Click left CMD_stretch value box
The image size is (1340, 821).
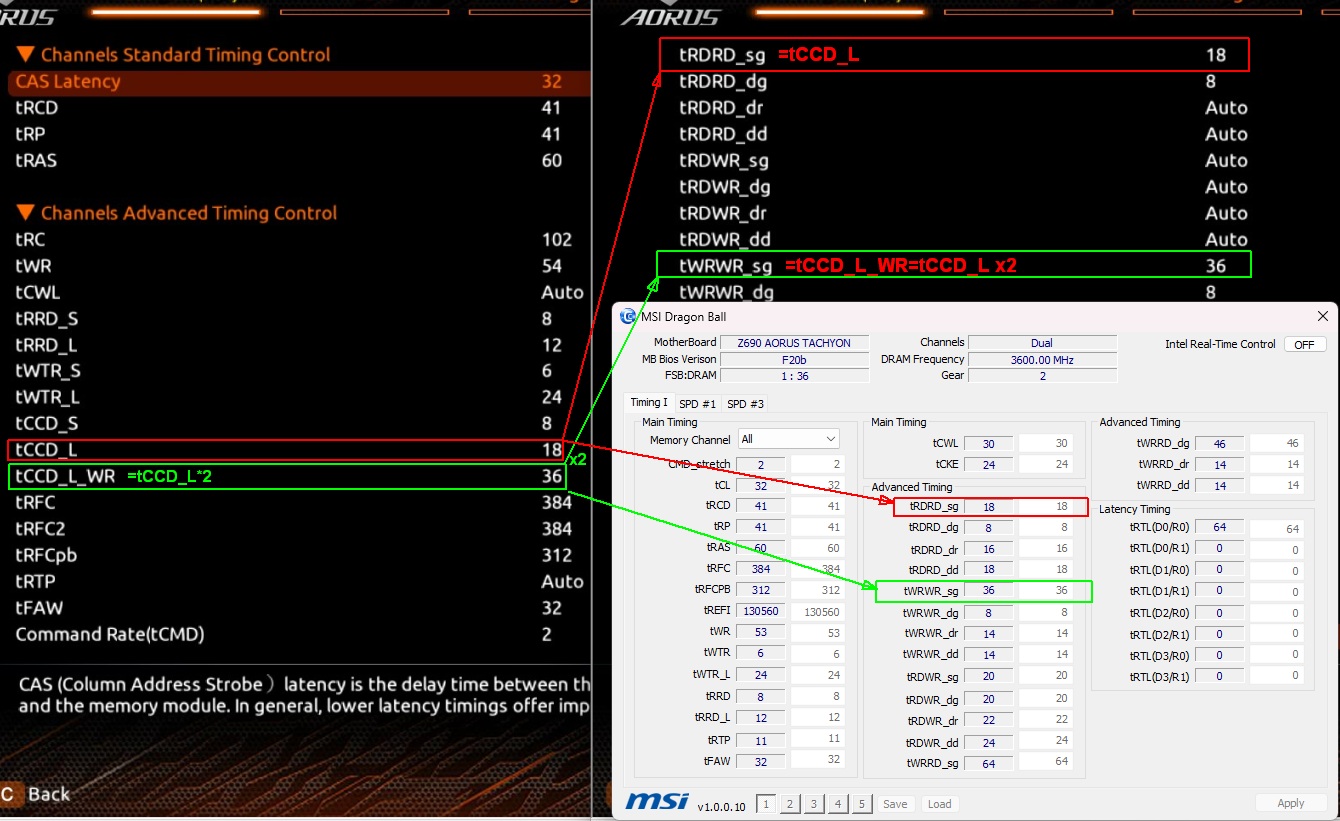pos(761,464)
